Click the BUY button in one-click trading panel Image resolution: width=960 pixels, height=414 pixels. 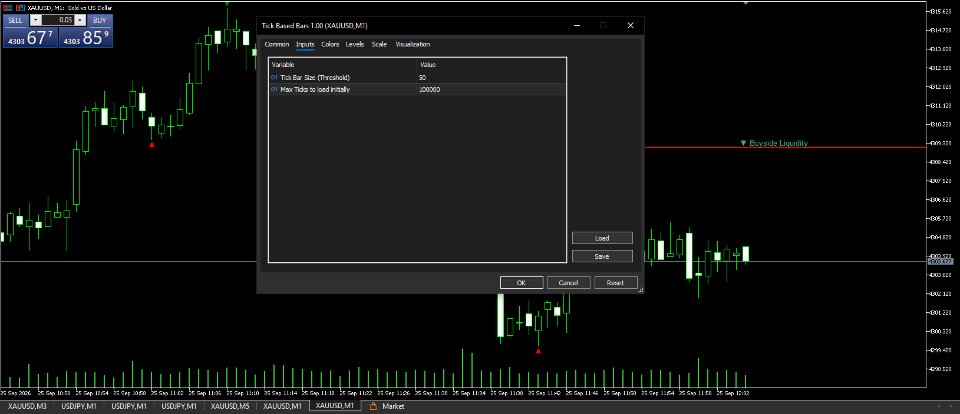pyautogui.click(x=100, y=20)
